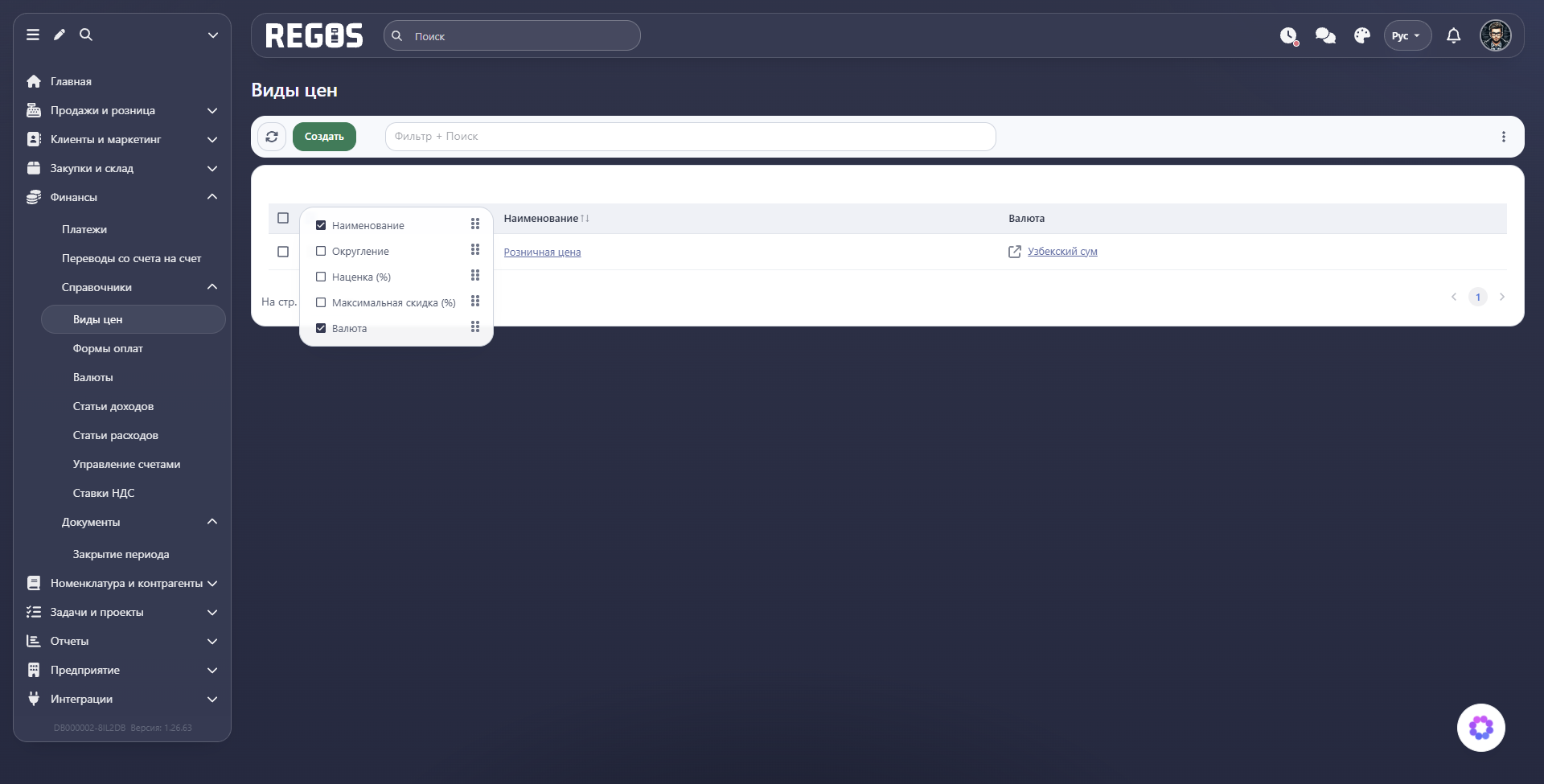Select the Розничная цена row checkbox
Image resolution: width=1544 pixels, height=784 pixels.
[283, 252]
